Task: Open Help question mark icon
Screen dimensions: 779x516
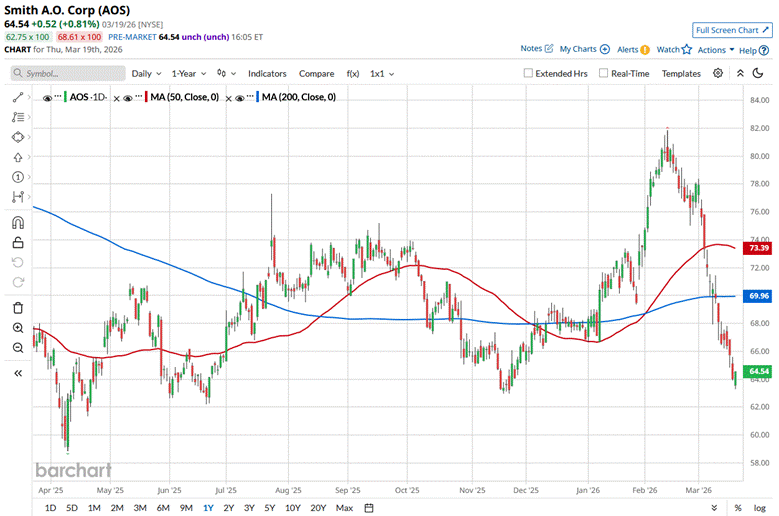Action: 764,50
